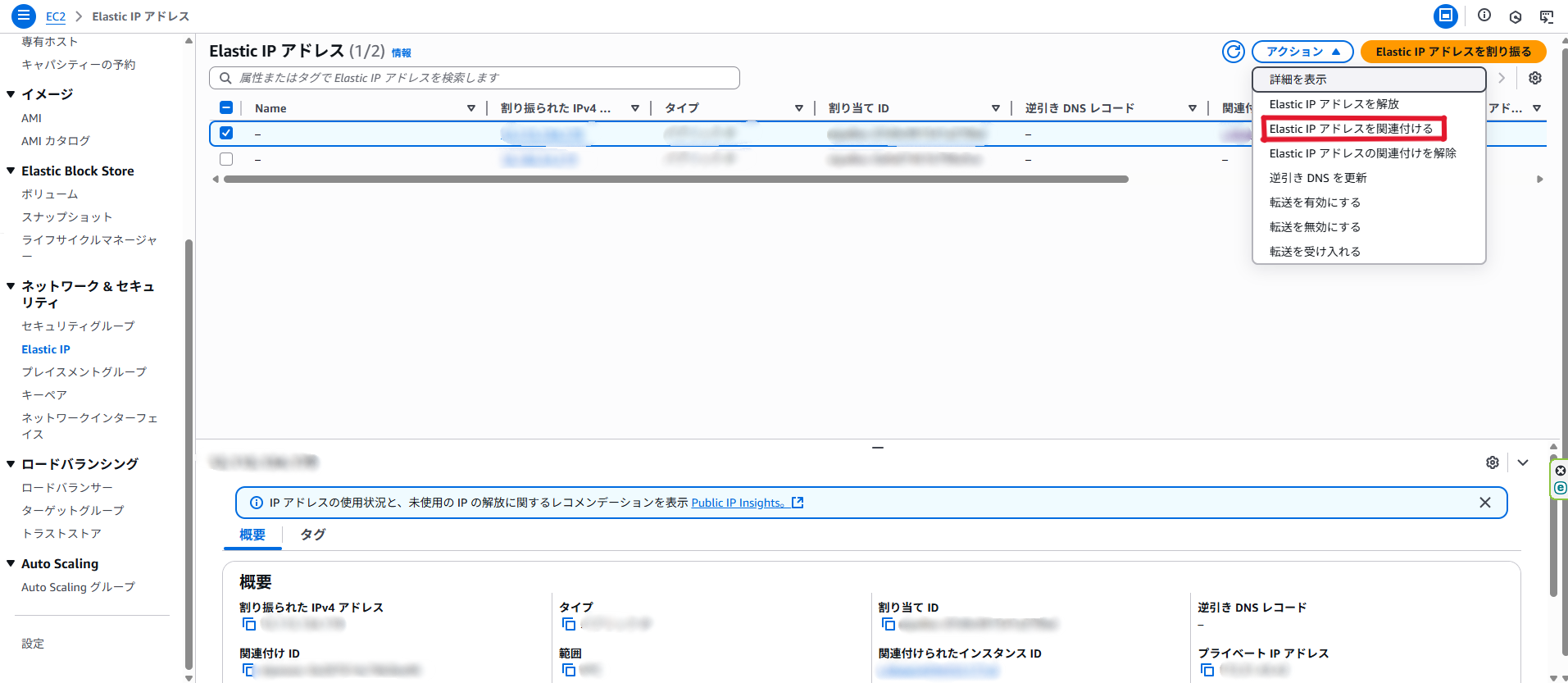Switch to the 概要 tab
Image resolution: width=1568 pixels, height=683 pixels.
(x=252, y=535)
